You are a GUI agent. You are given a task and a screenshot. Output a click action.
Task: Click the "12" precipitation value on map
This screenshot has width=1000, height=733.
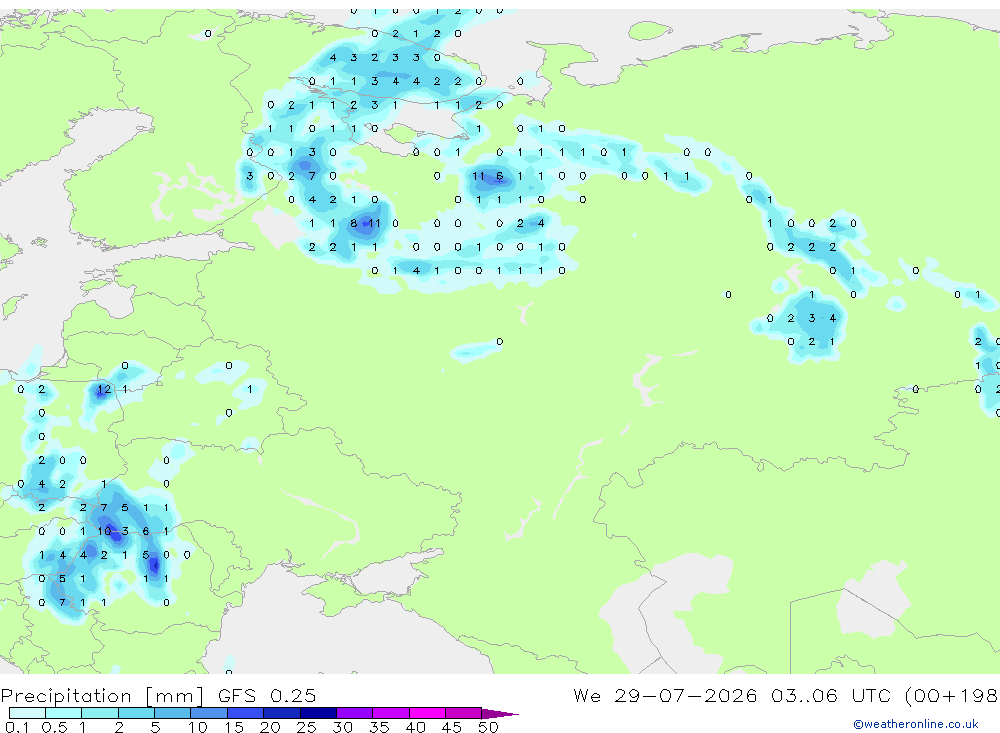(x=104, y=389)
